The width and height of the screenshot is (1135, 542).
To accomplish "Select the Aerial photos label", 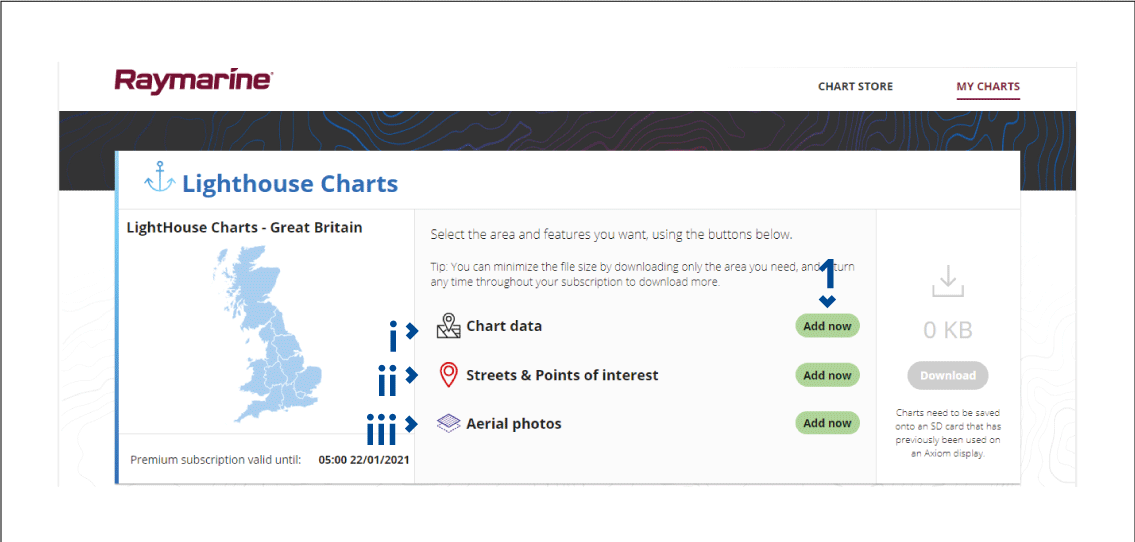I will tap(514, 424).
